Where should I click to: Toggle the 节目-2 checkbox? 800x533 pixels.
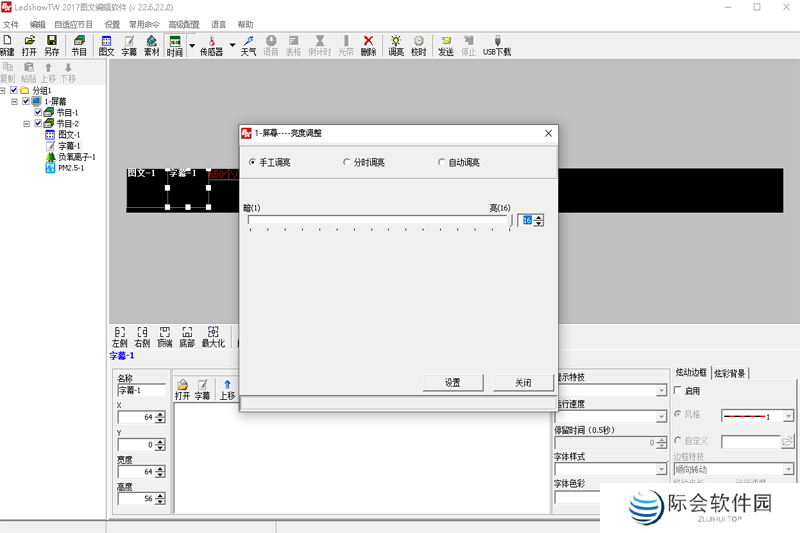coord(38,123)
